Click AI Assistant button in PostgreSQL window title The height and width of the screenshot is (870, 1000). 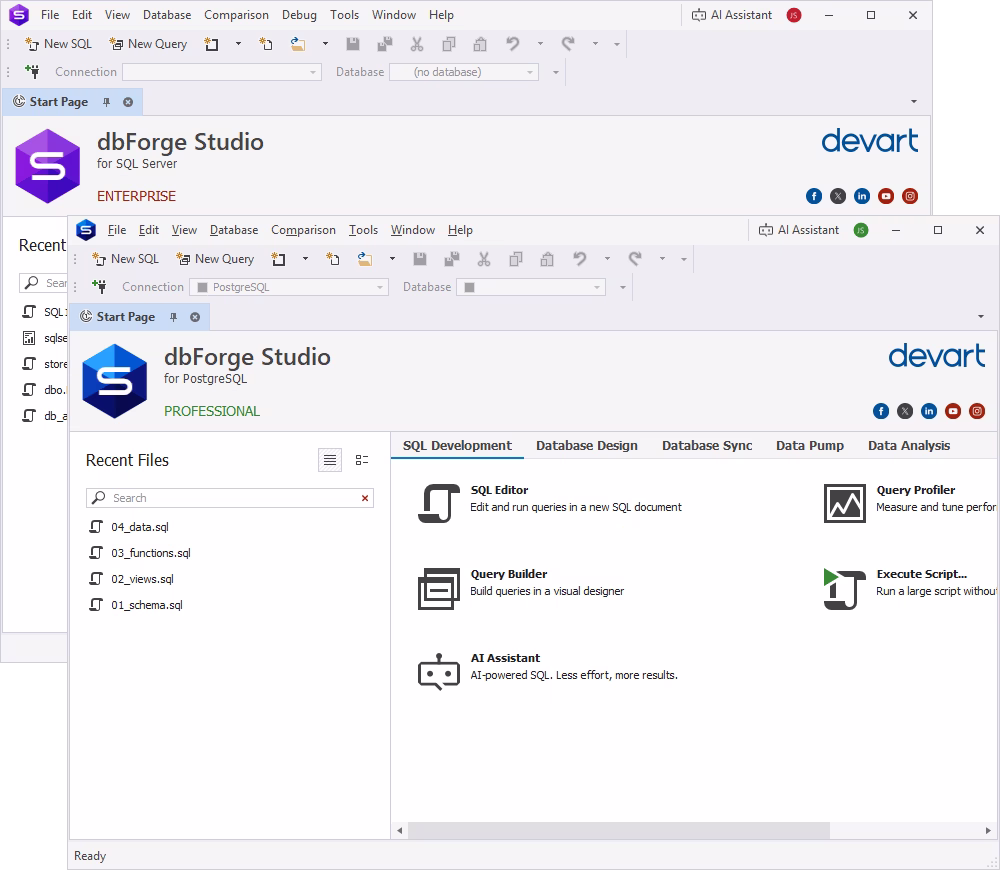[x=798, y=230]
